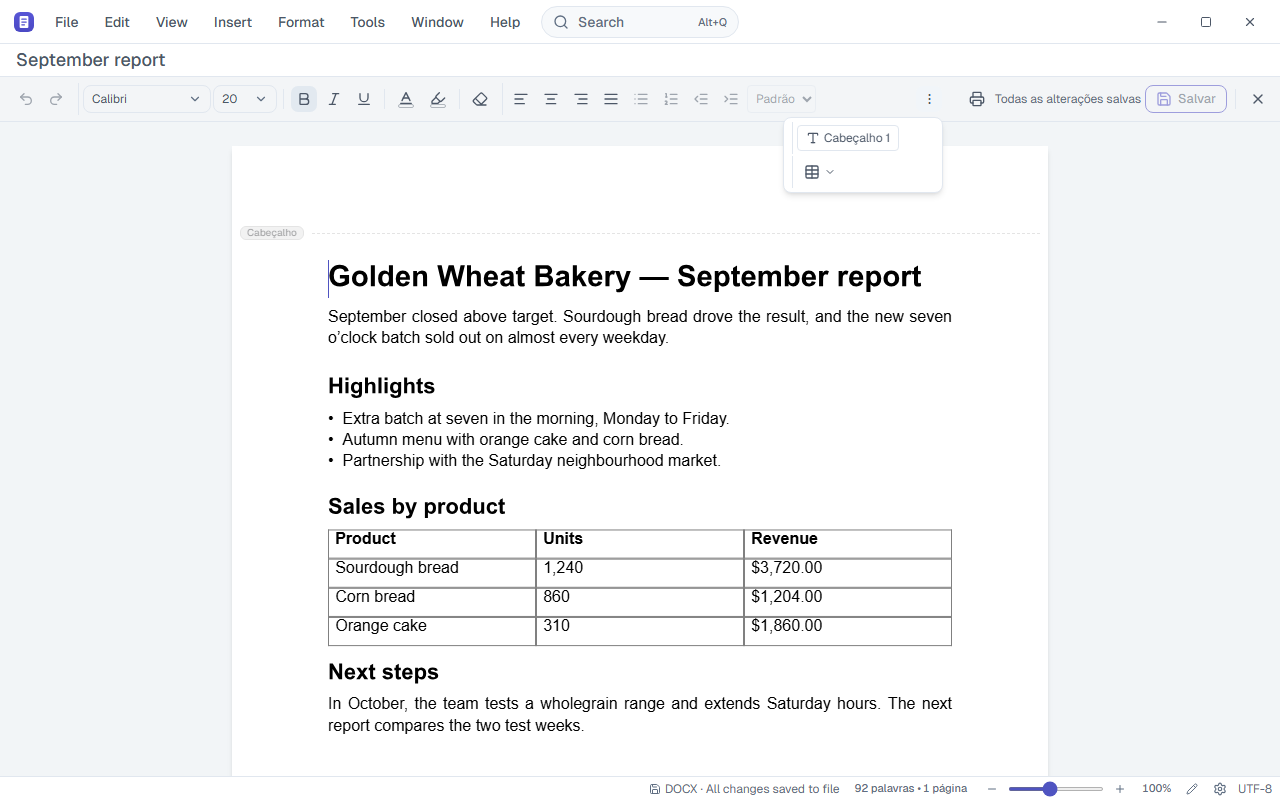
Task: Clear formatting with the eraser icon
Action: click(480, 99)
